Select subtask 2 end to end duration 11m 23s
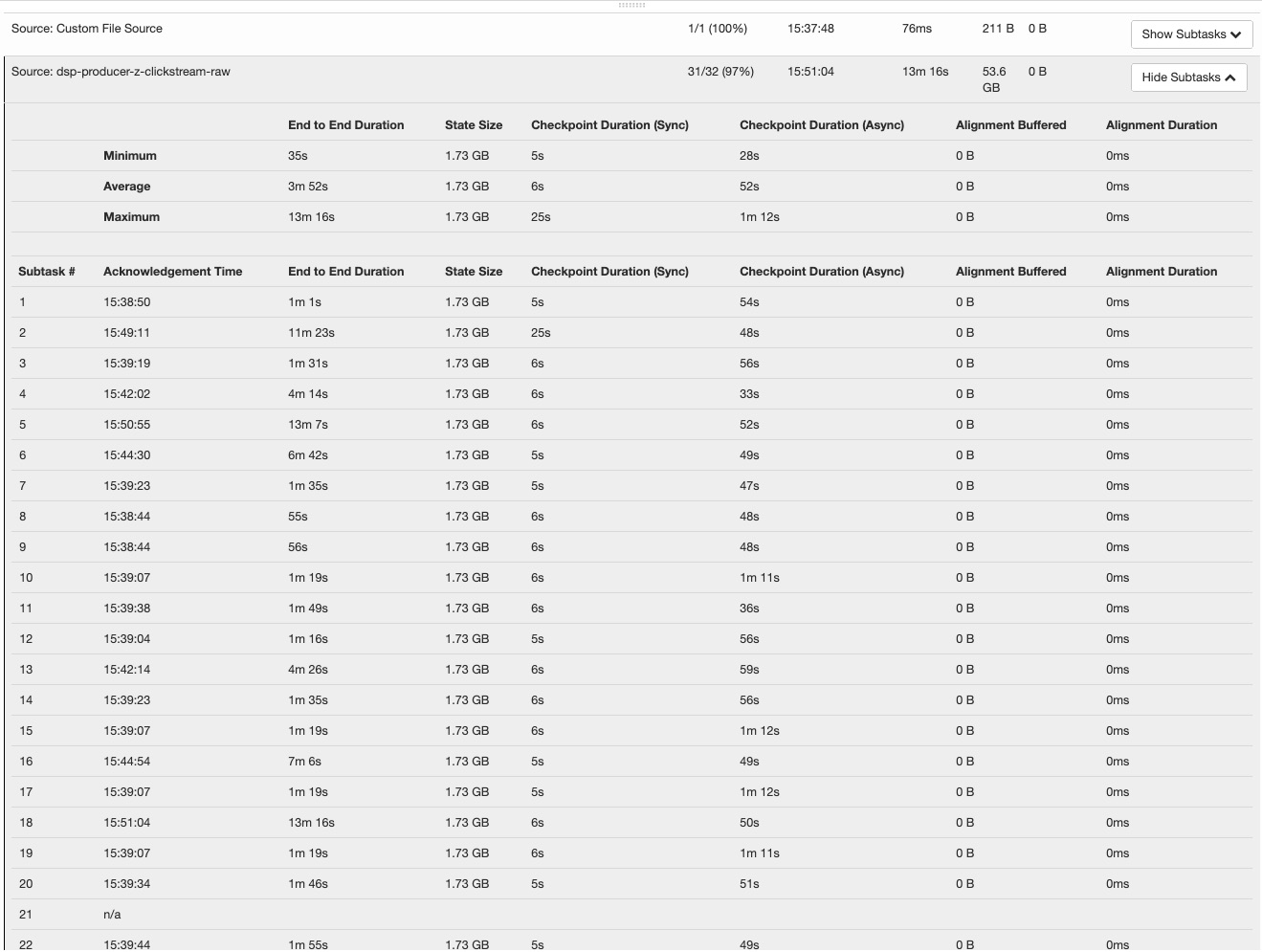The width and height of the screenshot is (1262, 952). coord(311,333)
